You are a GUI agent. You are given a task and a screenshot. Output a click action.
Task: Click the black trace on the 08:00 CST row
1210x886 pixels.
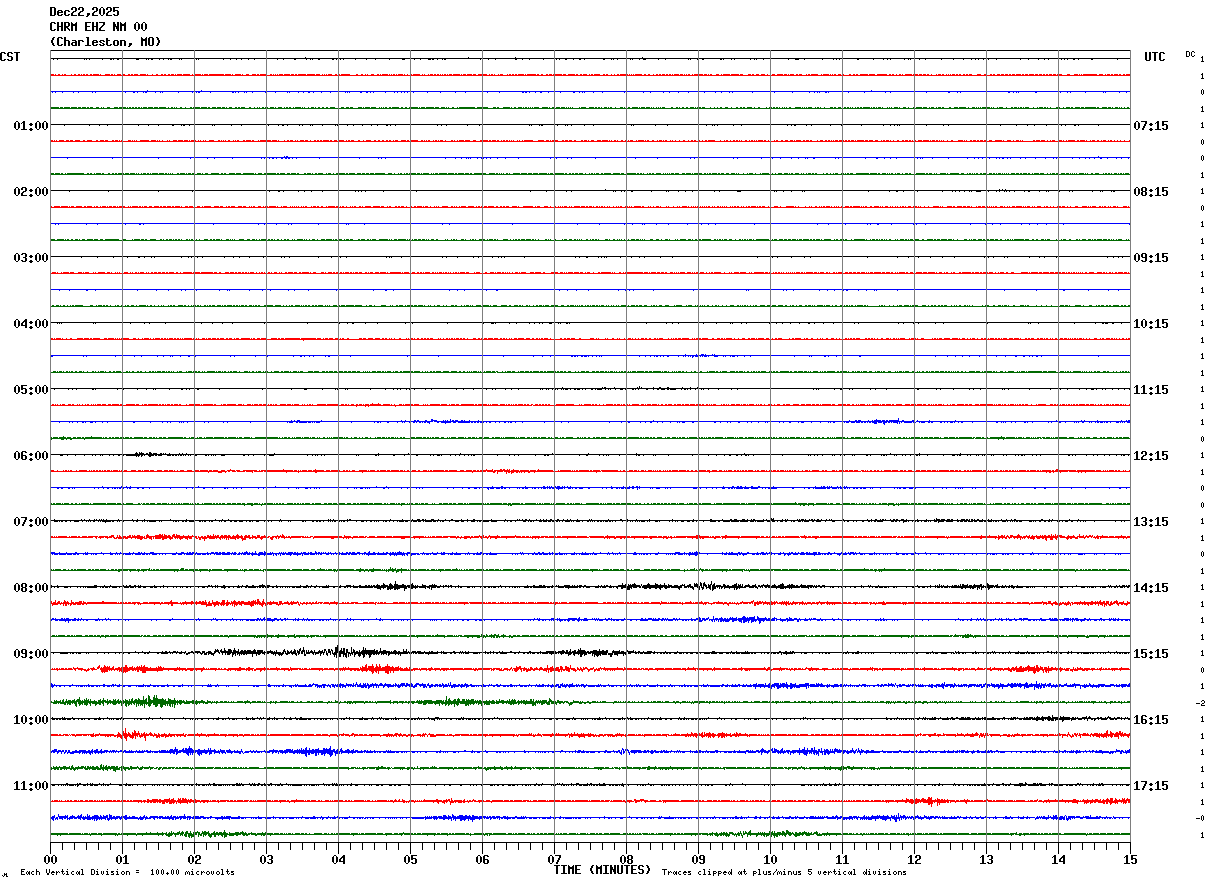click(x=590, y=587)
